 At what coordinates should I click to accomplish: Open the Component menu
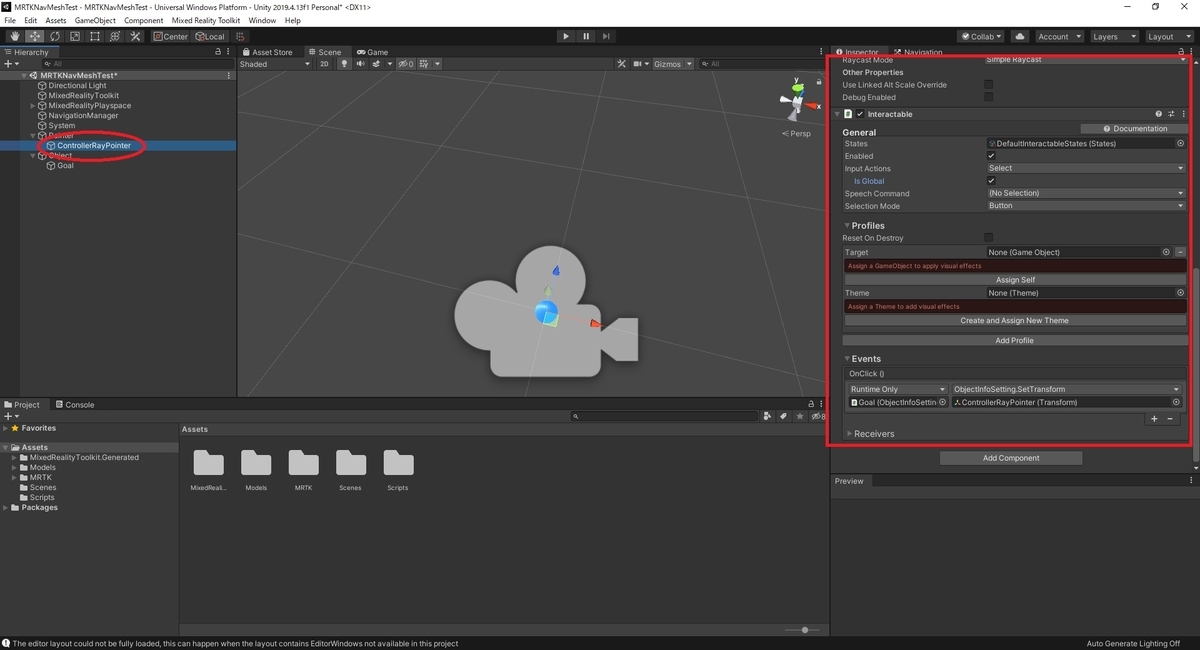coord(144,20)
